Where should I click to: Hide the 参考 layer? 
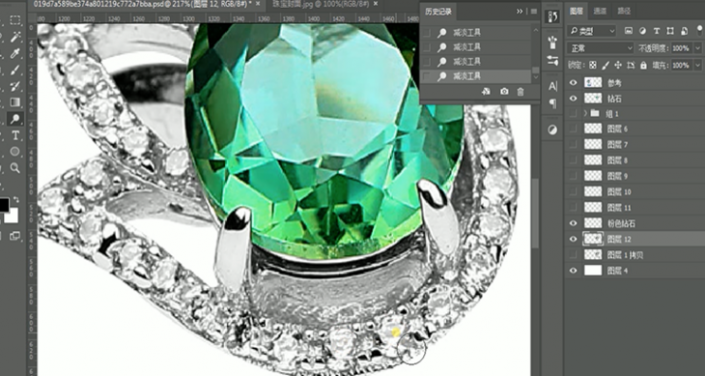coord(573,83)
